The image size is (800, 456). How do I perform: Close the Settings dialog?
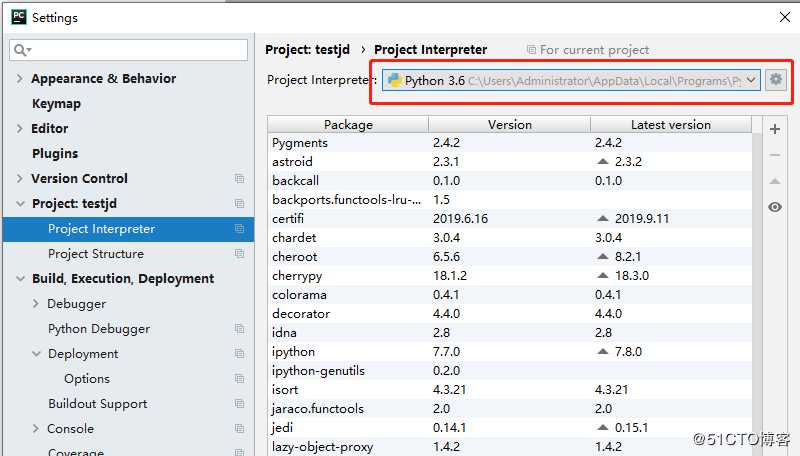tap(785, 17)
